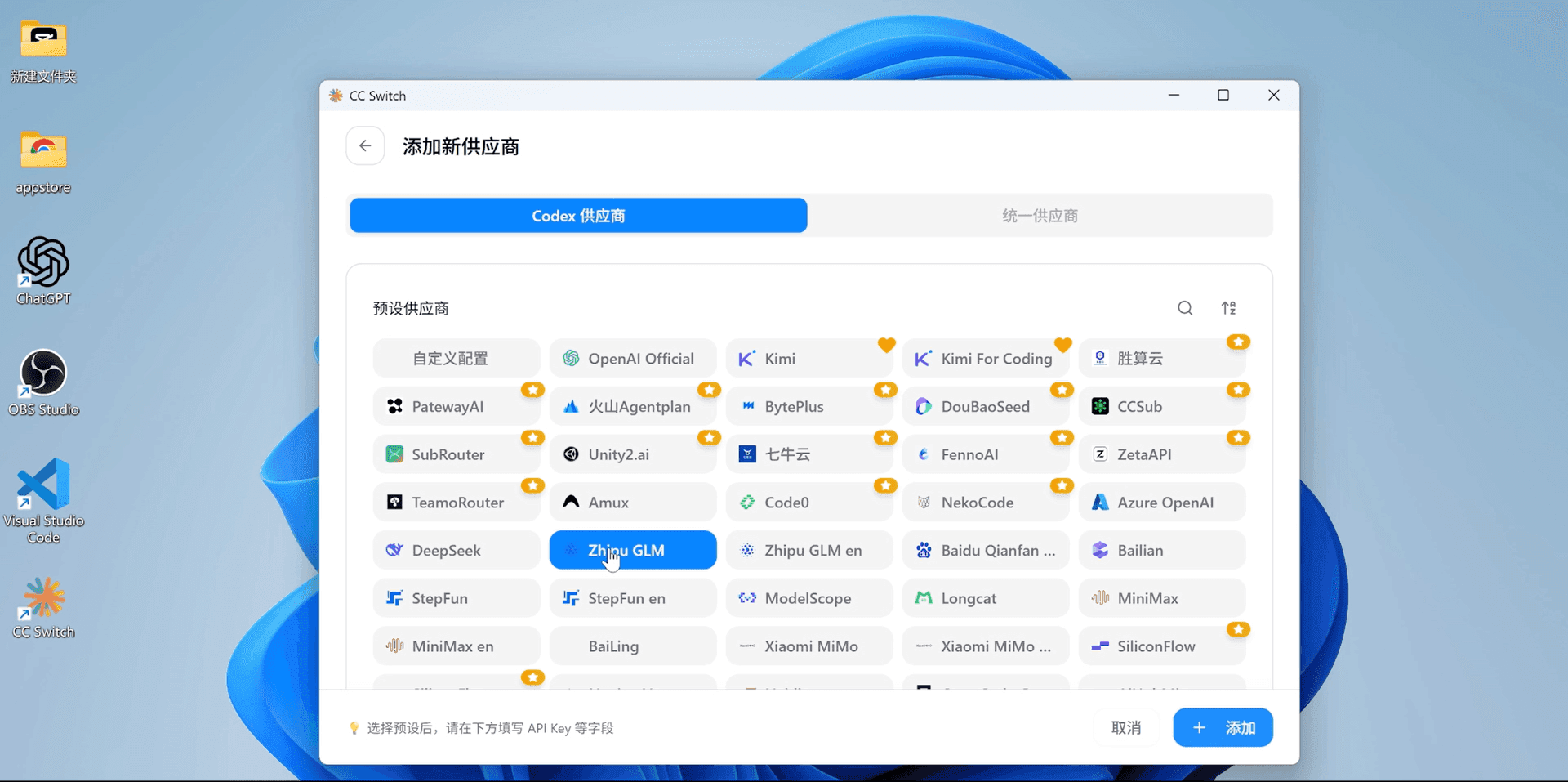Screen dimensions: 1568x782
Task: Switch to Codex 供应商 tab
Action: (578, 216)
